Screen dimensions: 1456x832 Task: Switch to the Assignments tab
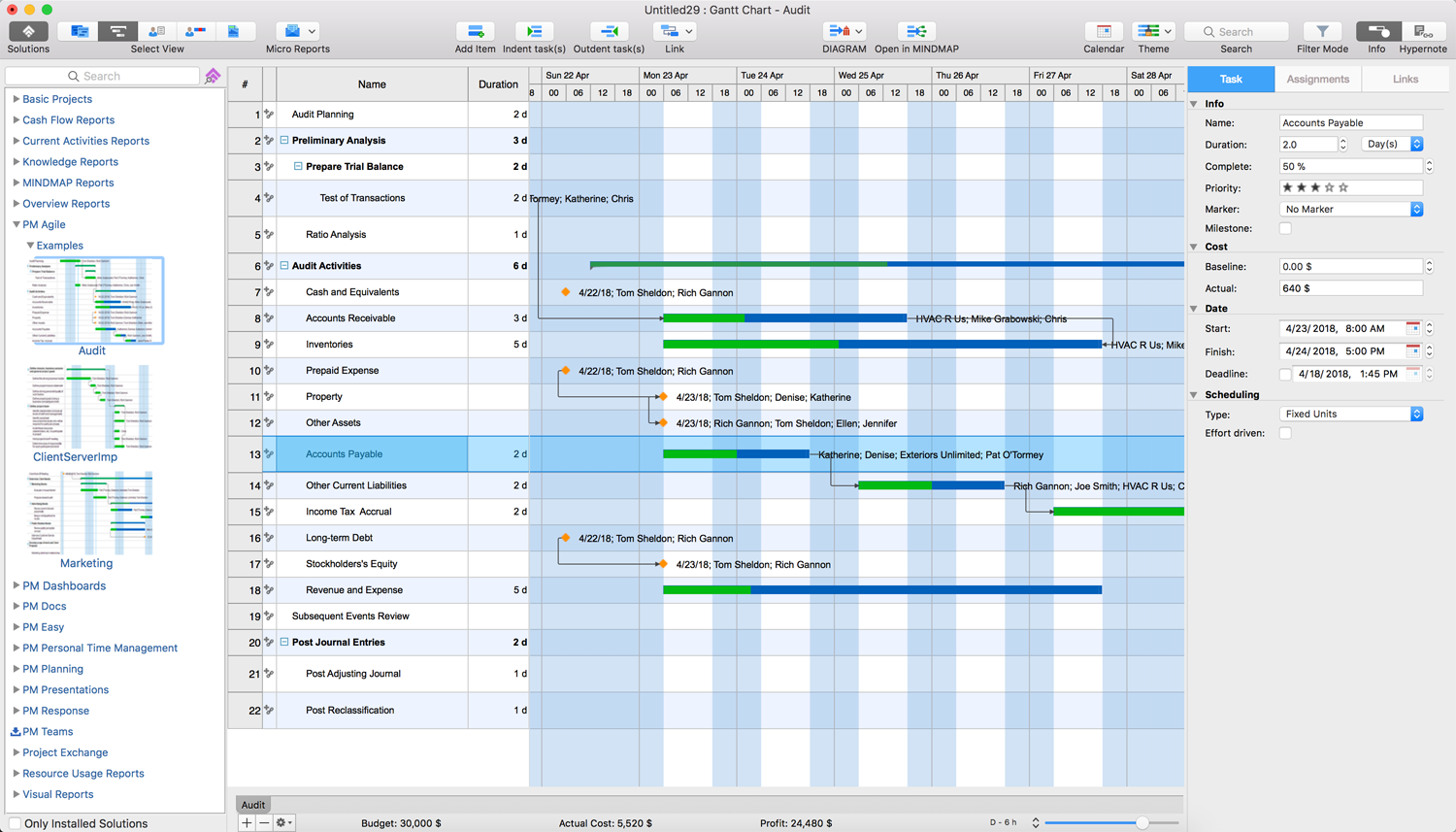(1317, 80)
